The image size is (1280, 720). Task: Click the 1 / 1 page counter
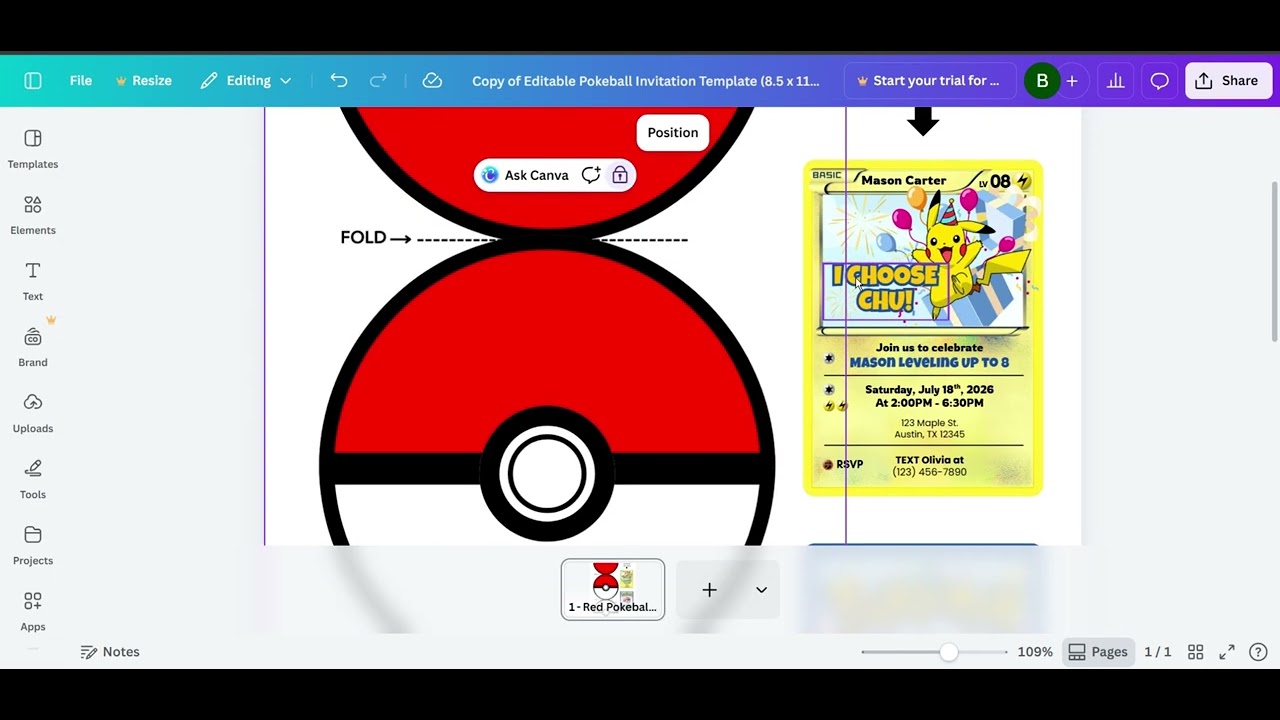coord(1157,652)
